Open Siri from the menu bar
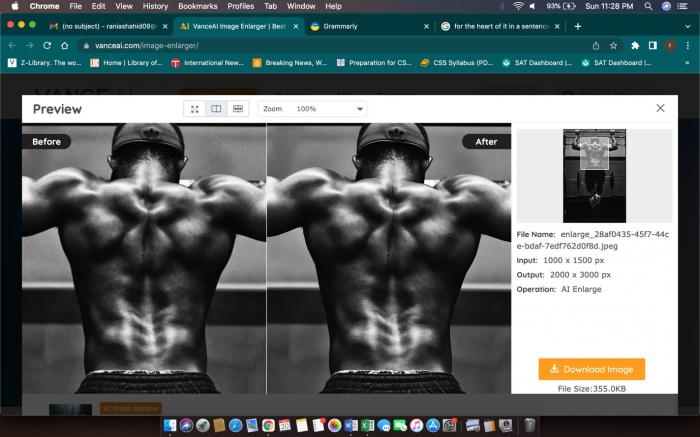This screenshot has width=700, height=437. click(x=666, y=6)
